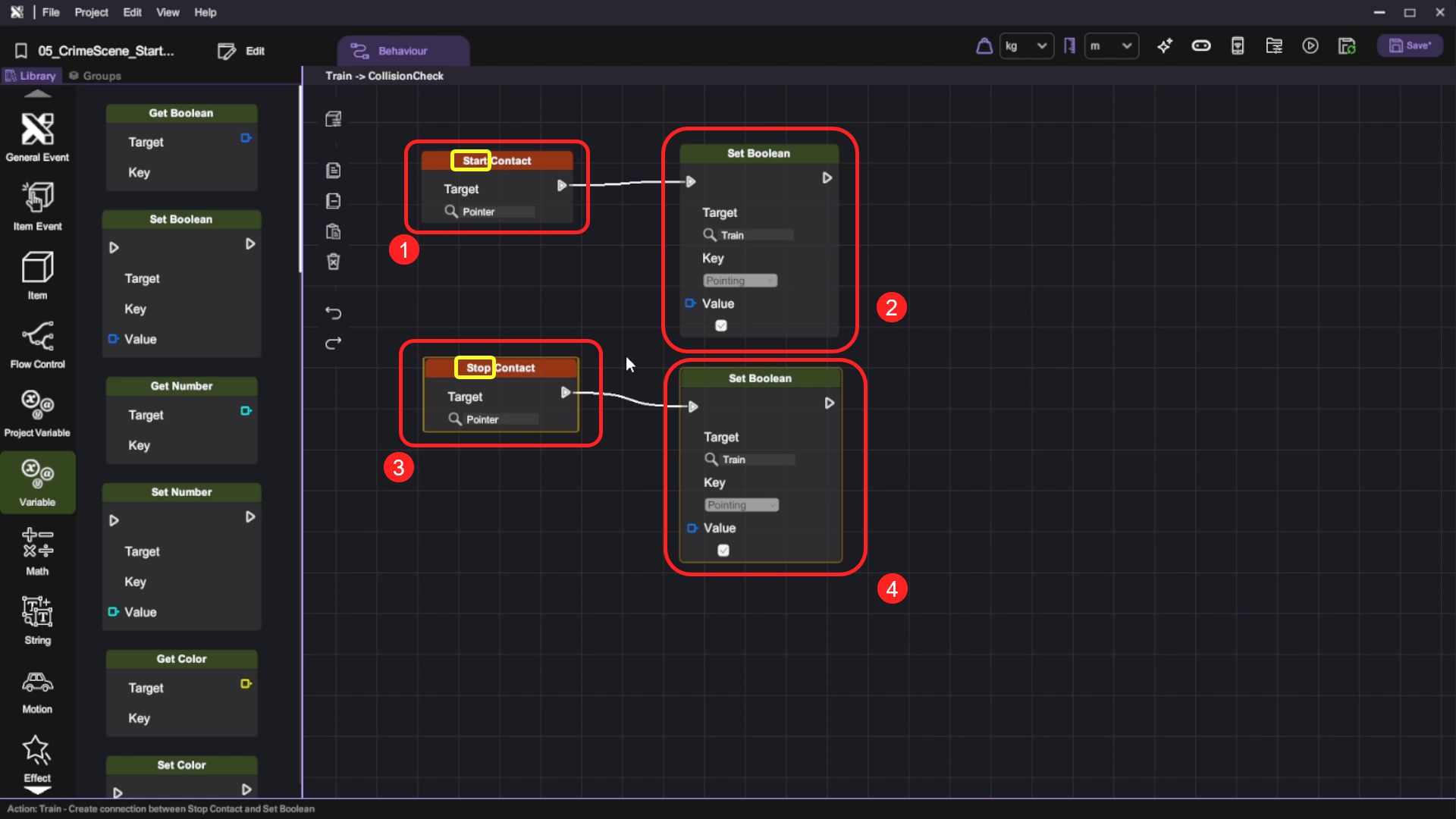This screenshot has height=819, width=1456.
Task: Click the trash delete icon
Action: pos(333,262)
